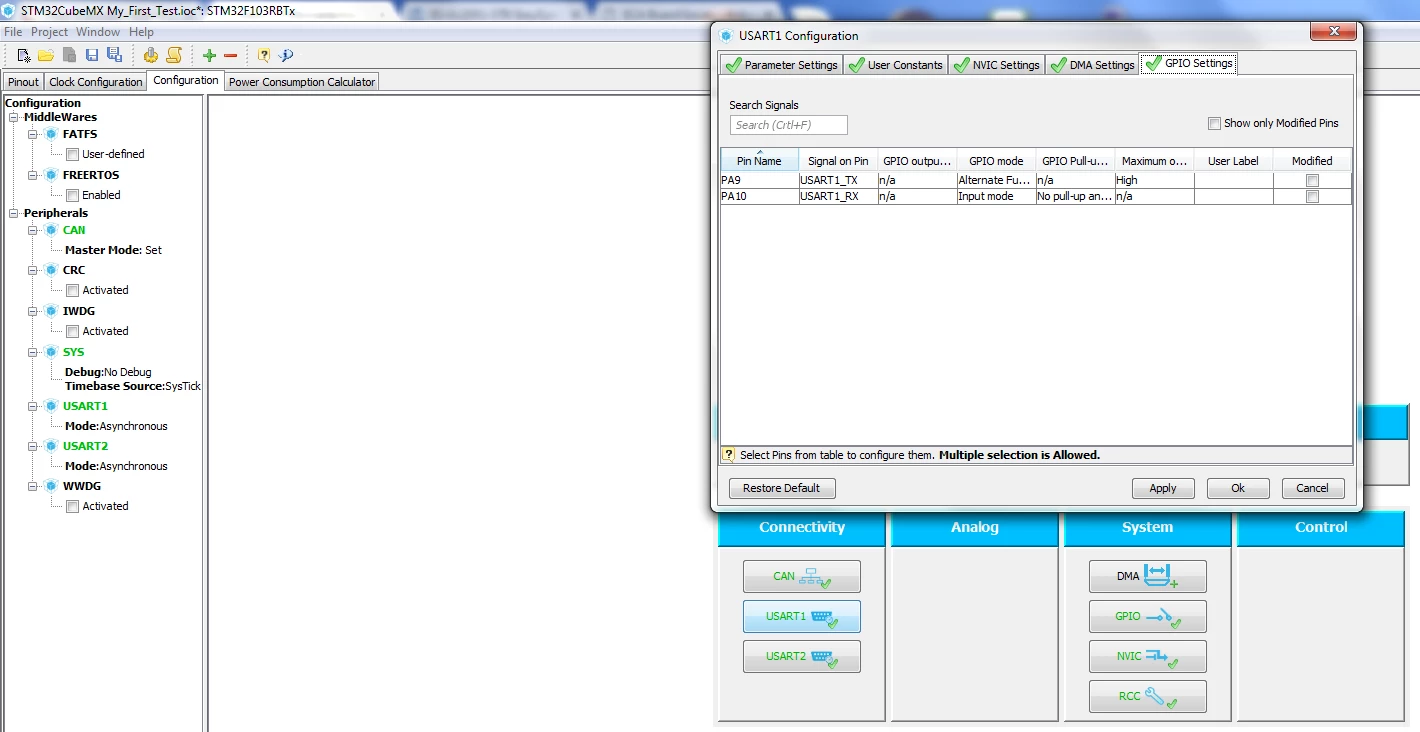Sort table by the Pin Name column header
This screenshot has width=1420, height=732.
[x=760, y=160]
